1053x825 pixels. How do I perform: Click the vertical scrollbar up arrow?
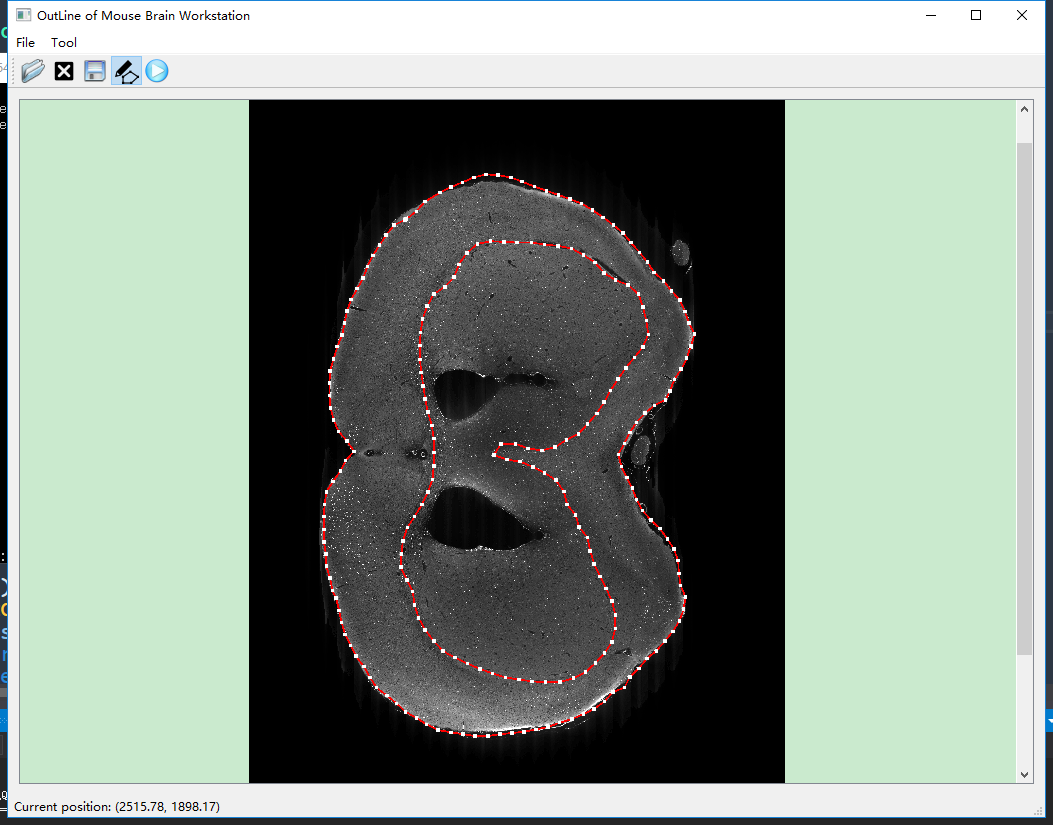tap(1024, 108)
